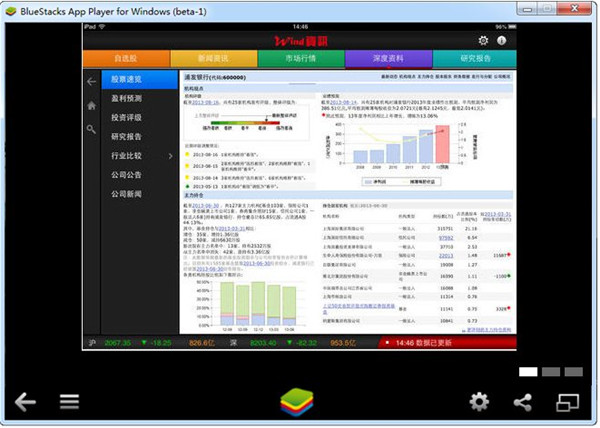Click the BlueStacks share icon
The image size is (600, 428).
(x=523, y=402)
